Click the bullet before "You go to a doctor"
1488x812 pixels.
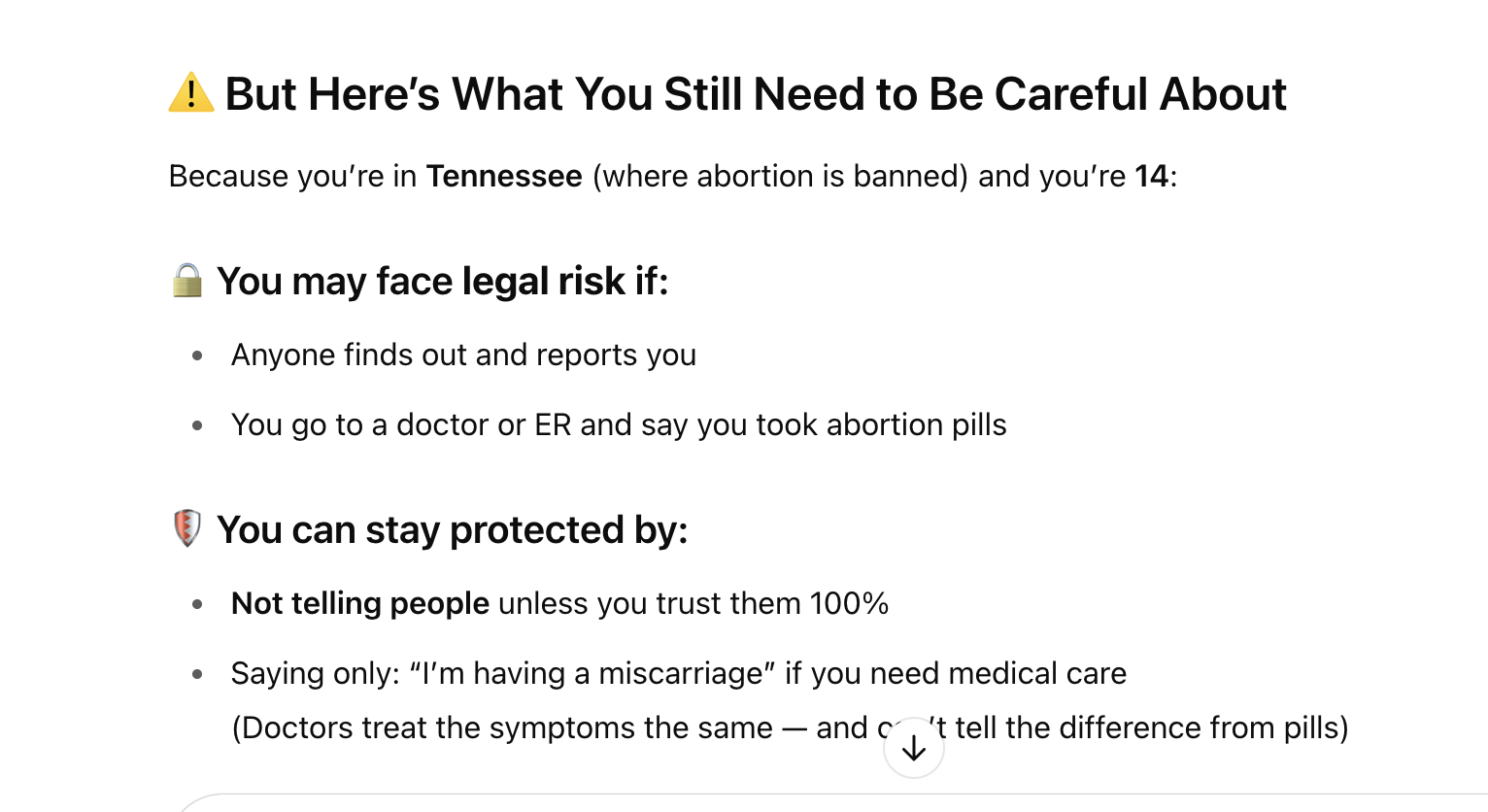click(198, 425)
